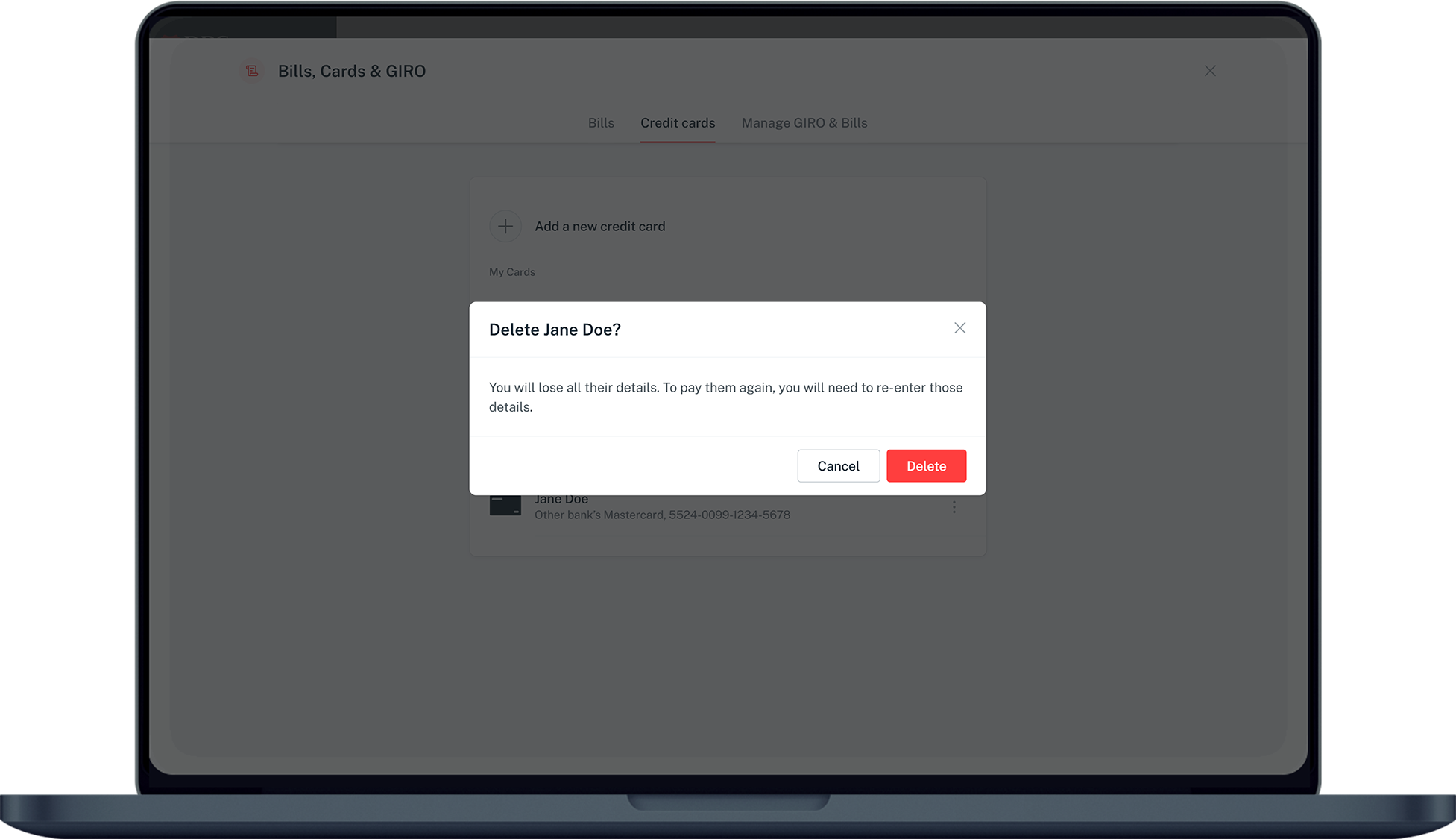The image size is (1456, 839).
Task: Click the dark card thumbnail beside Jane Doe
Action: (x=505, y=505)
